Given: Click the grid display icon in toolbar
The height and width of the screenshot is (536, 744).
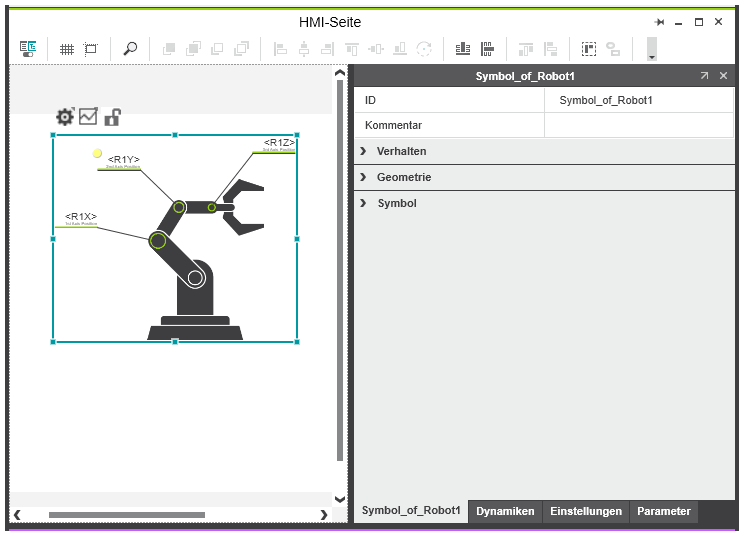Looking at the screenshot, I should (x=67, y=49).
